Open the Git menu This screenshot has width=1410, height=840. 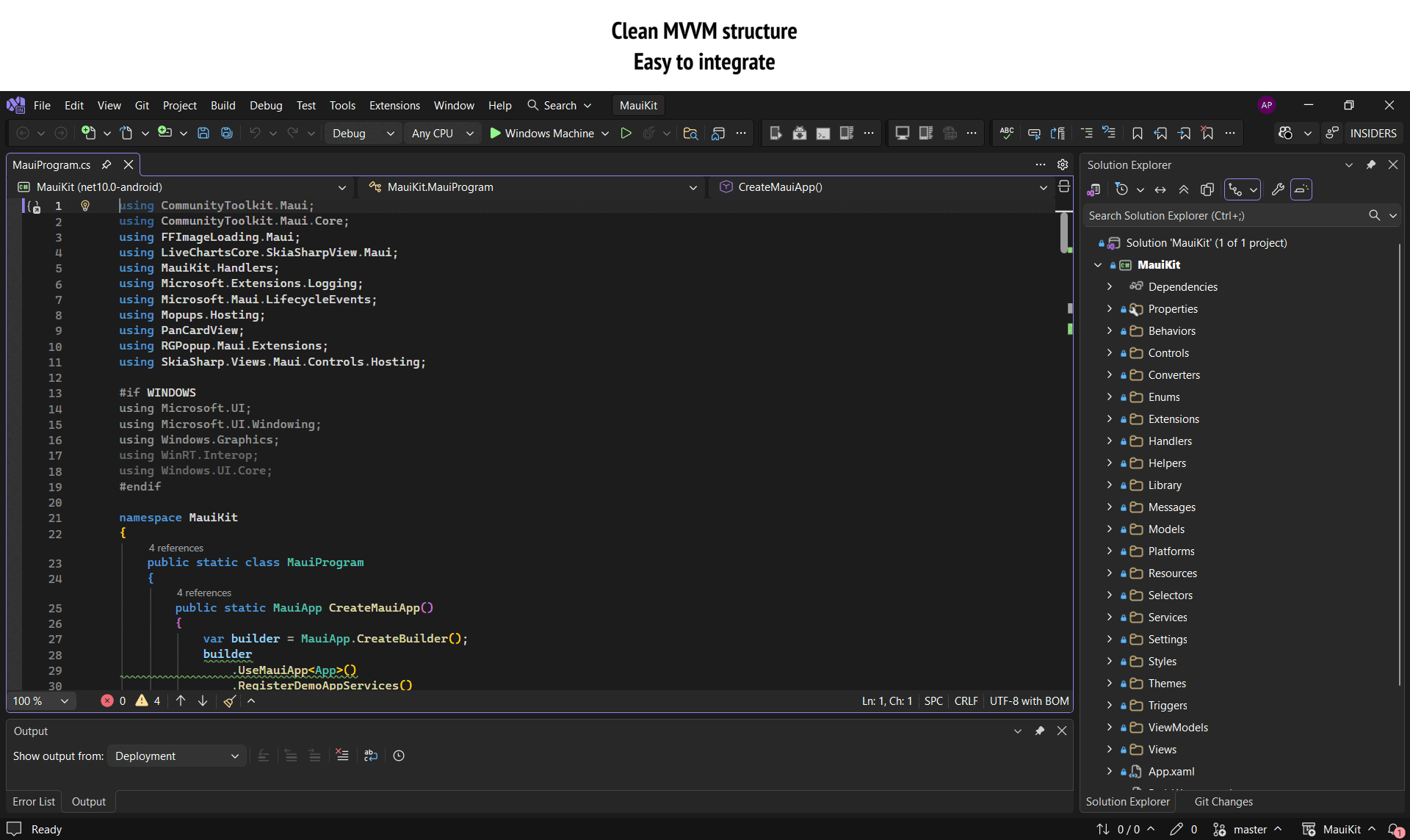pyautogui.click(x=142, y=105)
